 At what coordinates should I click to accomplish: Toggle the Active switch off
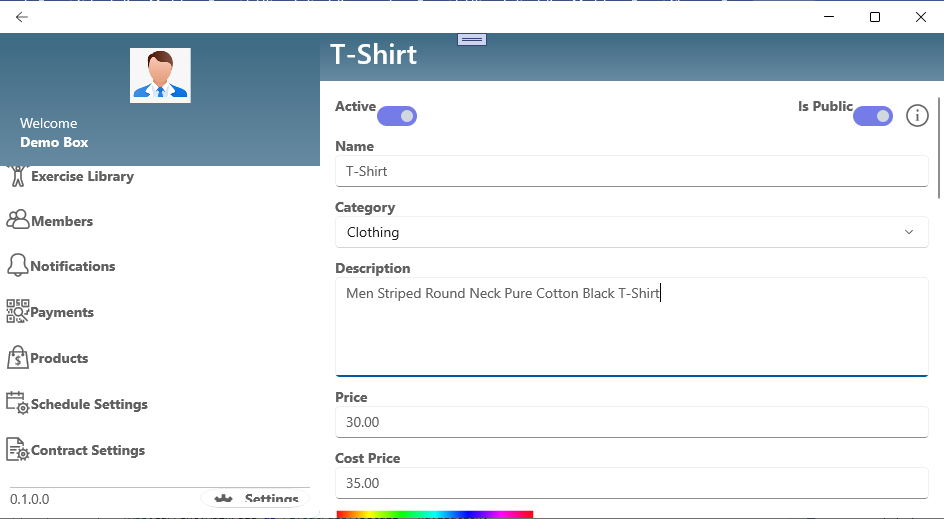tap(397, 116)
